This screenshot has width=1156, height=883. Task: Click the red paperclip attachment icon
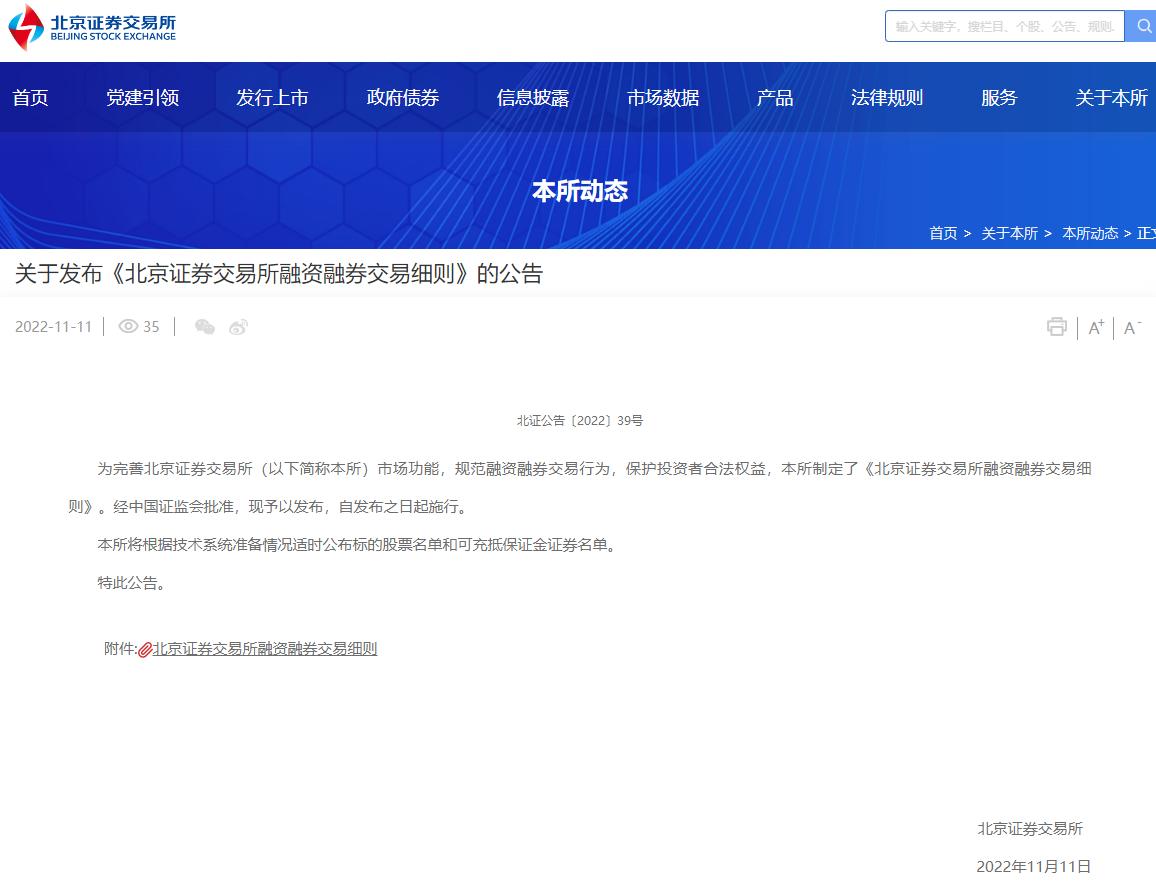pyautogui.click(x=145, y=649)
